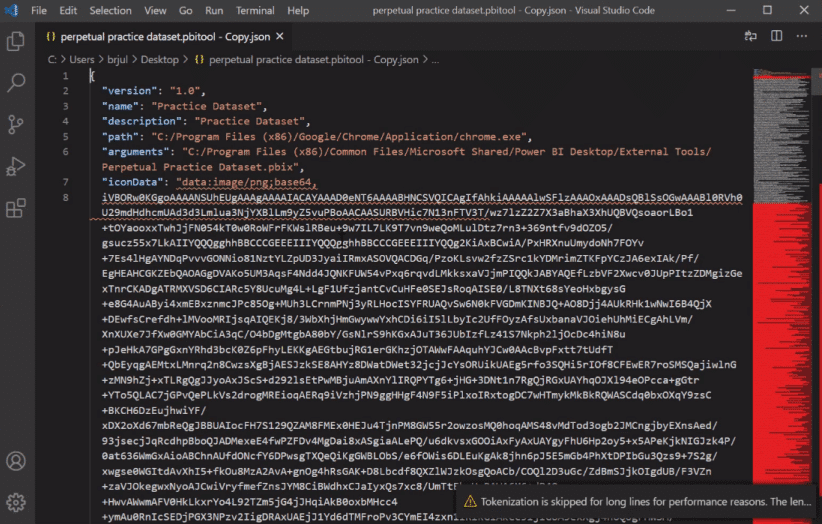Open the Edit menu
The height and width of the screenshot is (524, 822).
pyautogui.click(x=68, y=10)
